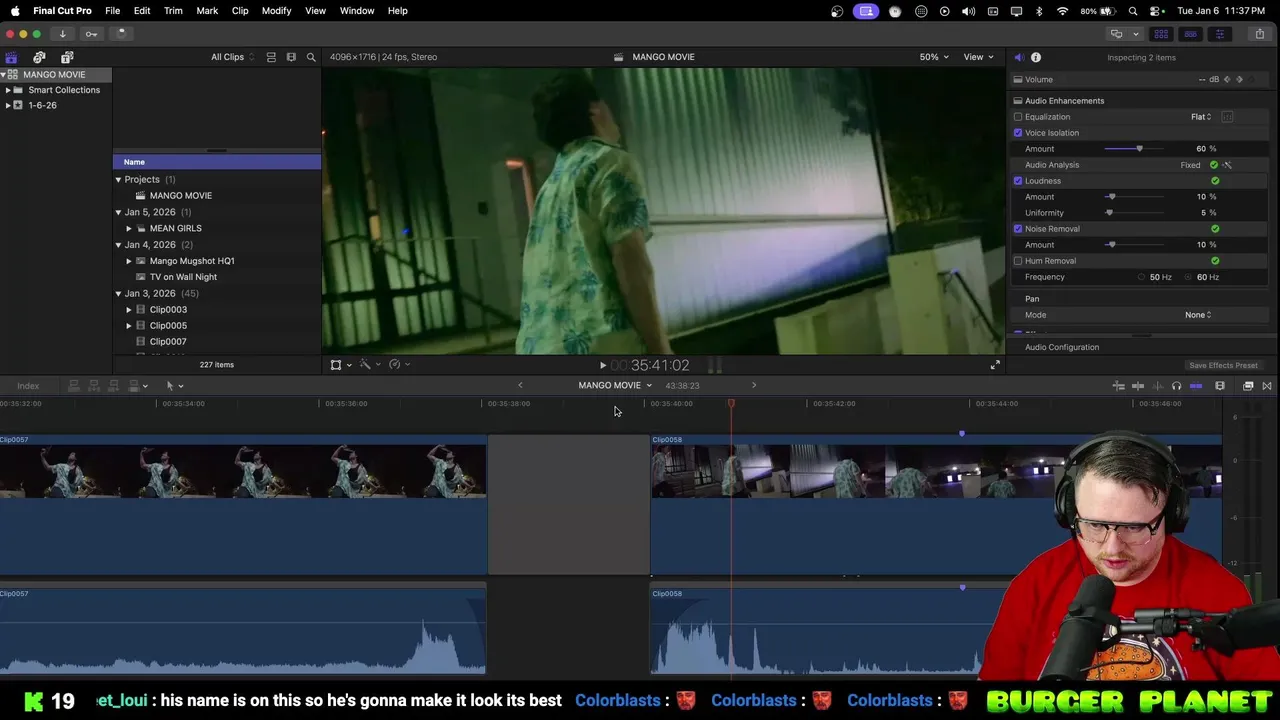Screen dimensions: 1280x720
Task: Expand the Smart Collections folder
Action: 8,90
